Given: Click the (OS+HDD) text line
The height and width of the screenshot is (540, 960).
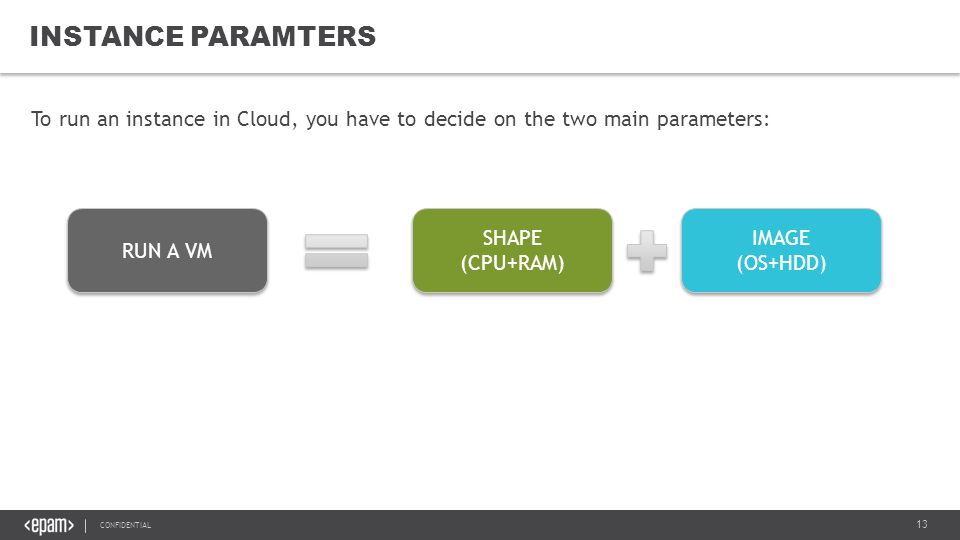Looking at the screenshot, I should (781, 263).
